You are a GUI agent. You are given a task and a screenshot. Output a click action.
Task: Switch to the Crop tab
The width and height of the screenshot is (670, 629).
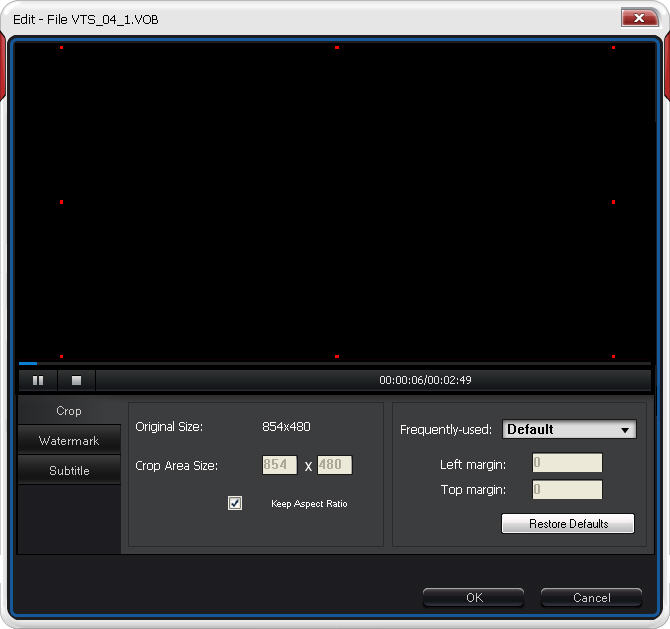tap(69, 411)
